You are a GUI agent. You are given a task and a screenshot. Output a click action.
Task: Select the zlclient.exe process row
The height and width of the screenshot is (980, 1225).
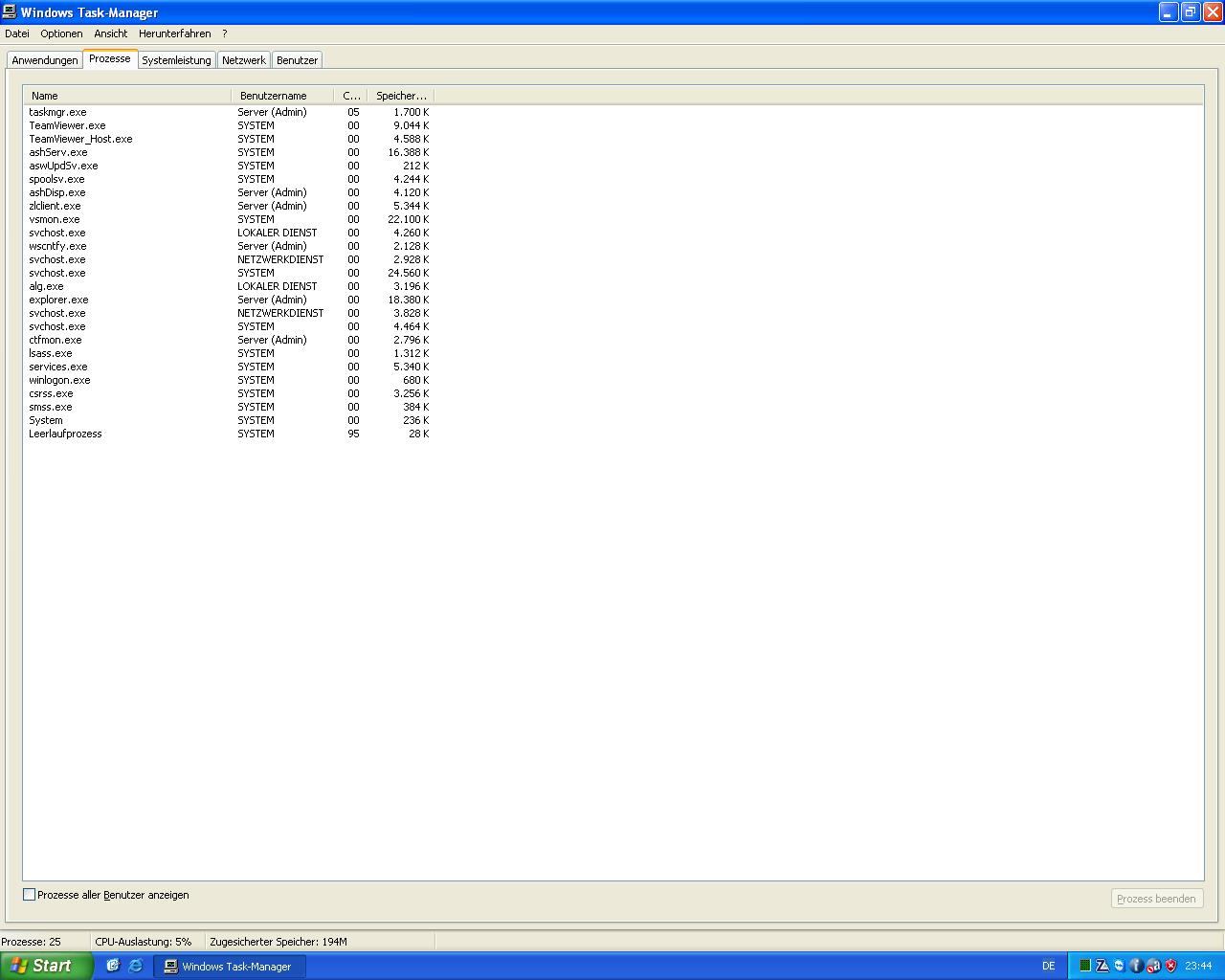230,206
